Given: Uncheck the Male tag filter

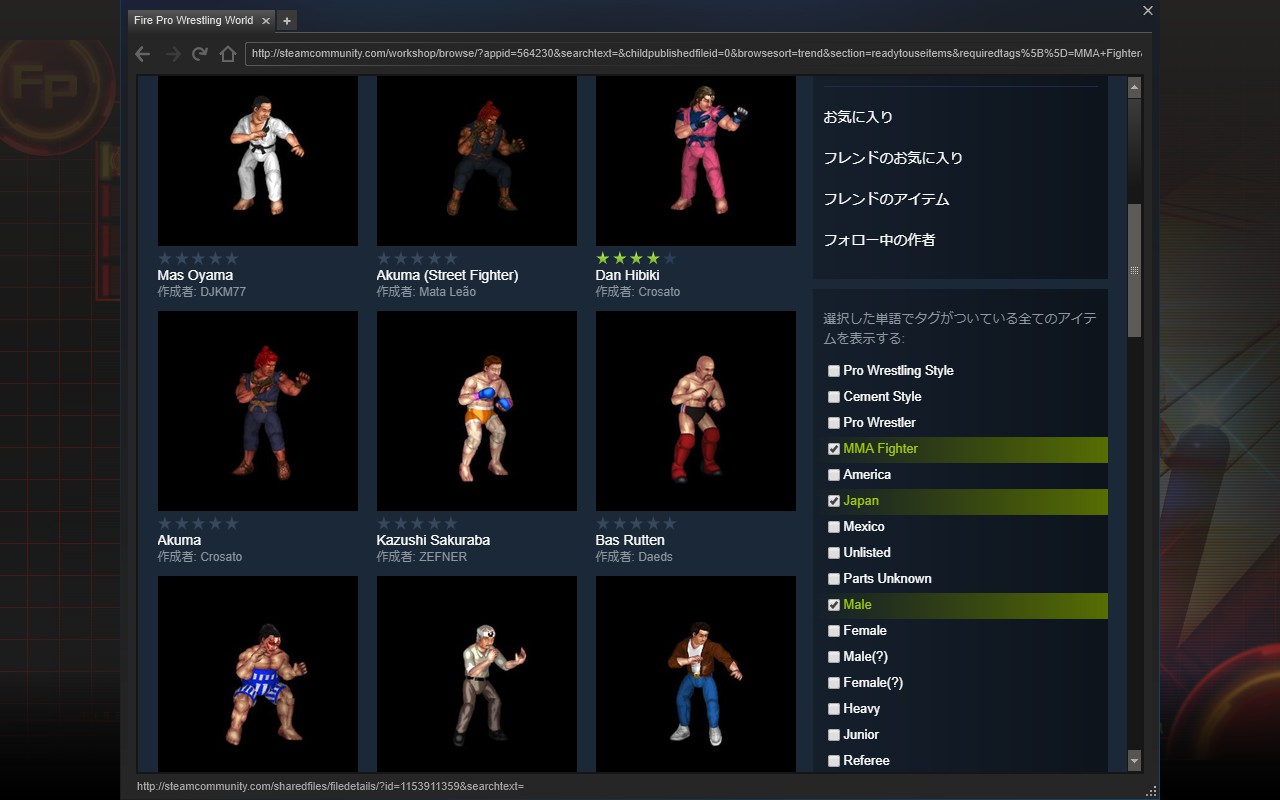Looking at the screenshot, I should tap(834, 605).
